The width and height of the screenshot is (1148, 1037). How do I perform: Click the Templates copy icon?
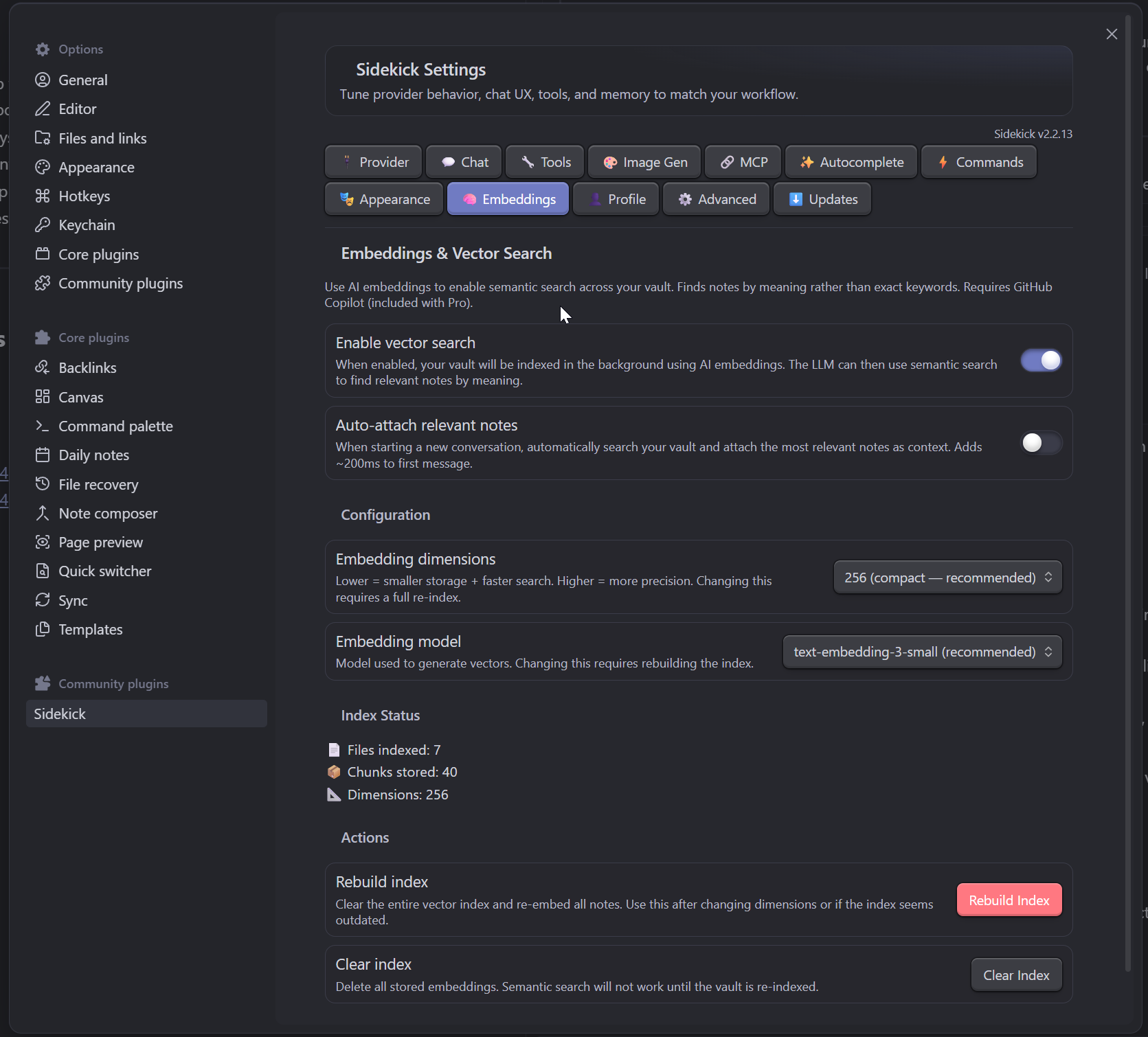[x=43, y=629]
